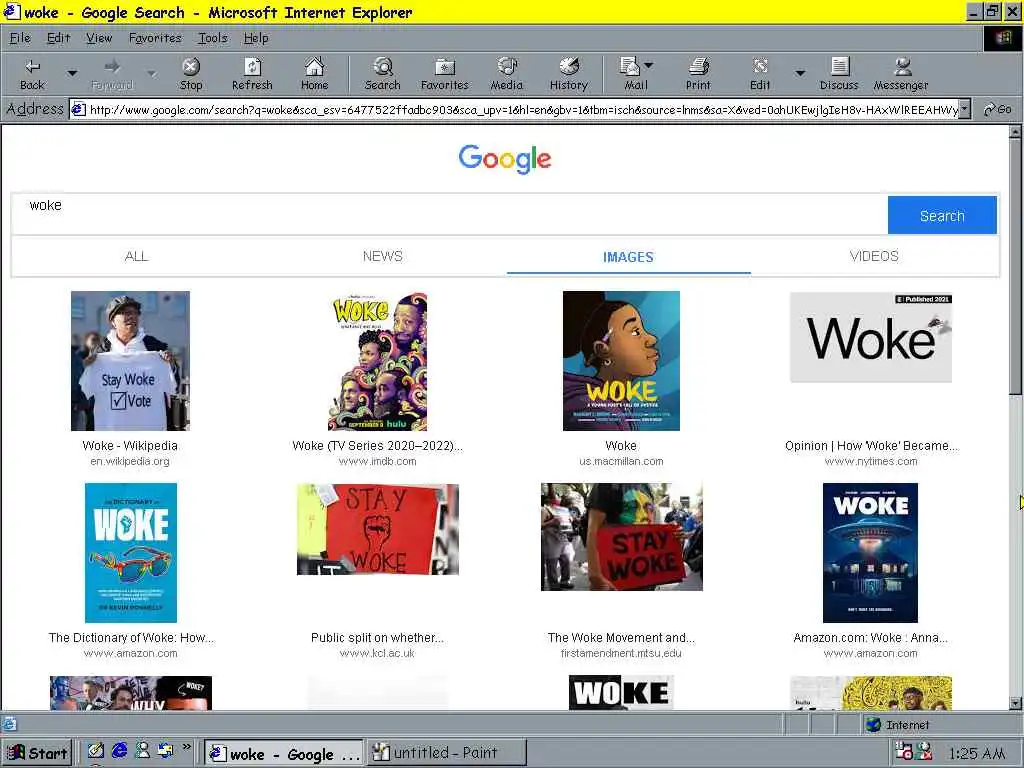Viewport: 1024px width, 768px height.
Task: Open the red Stay Woke fist thumbnail
Action: tap(377, 529)
